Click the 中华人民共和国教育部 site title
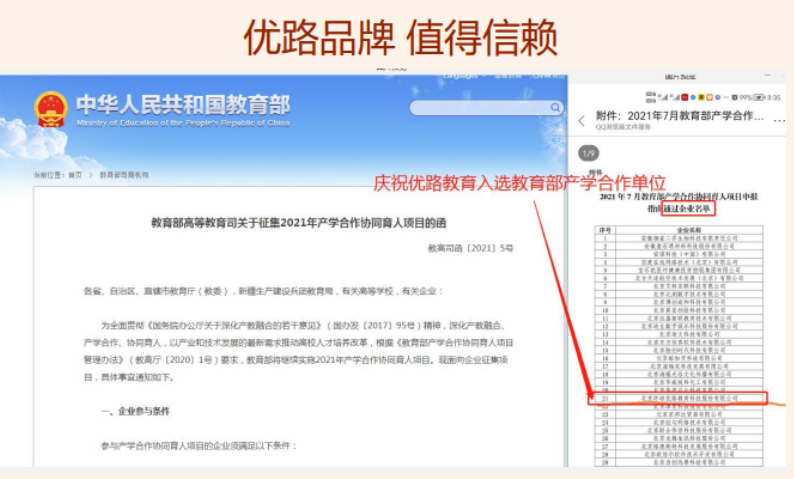Screen dimensions: 794x479 pos(183,105)
